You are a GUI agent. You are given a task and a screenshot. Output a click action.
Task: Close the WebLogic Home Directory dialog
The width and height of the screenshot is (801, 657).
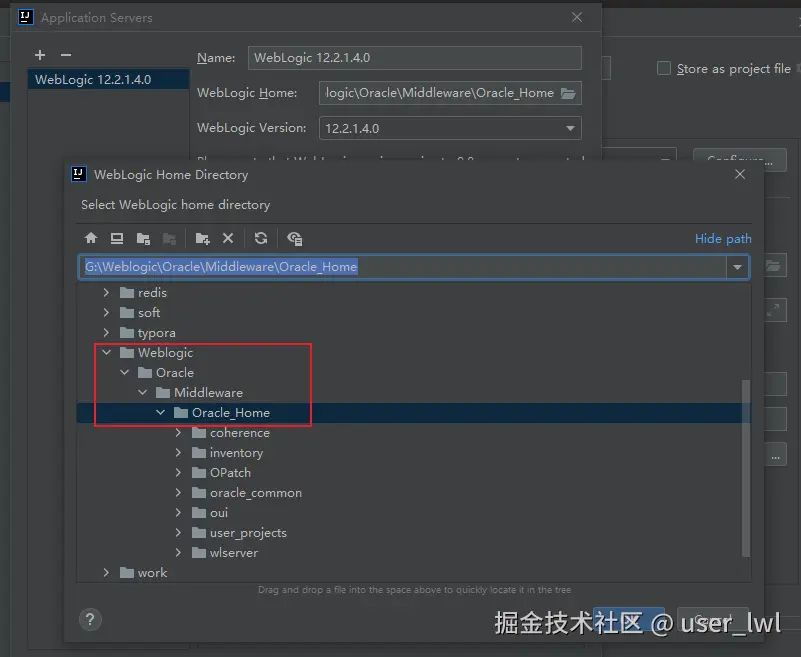coord(740,174)
